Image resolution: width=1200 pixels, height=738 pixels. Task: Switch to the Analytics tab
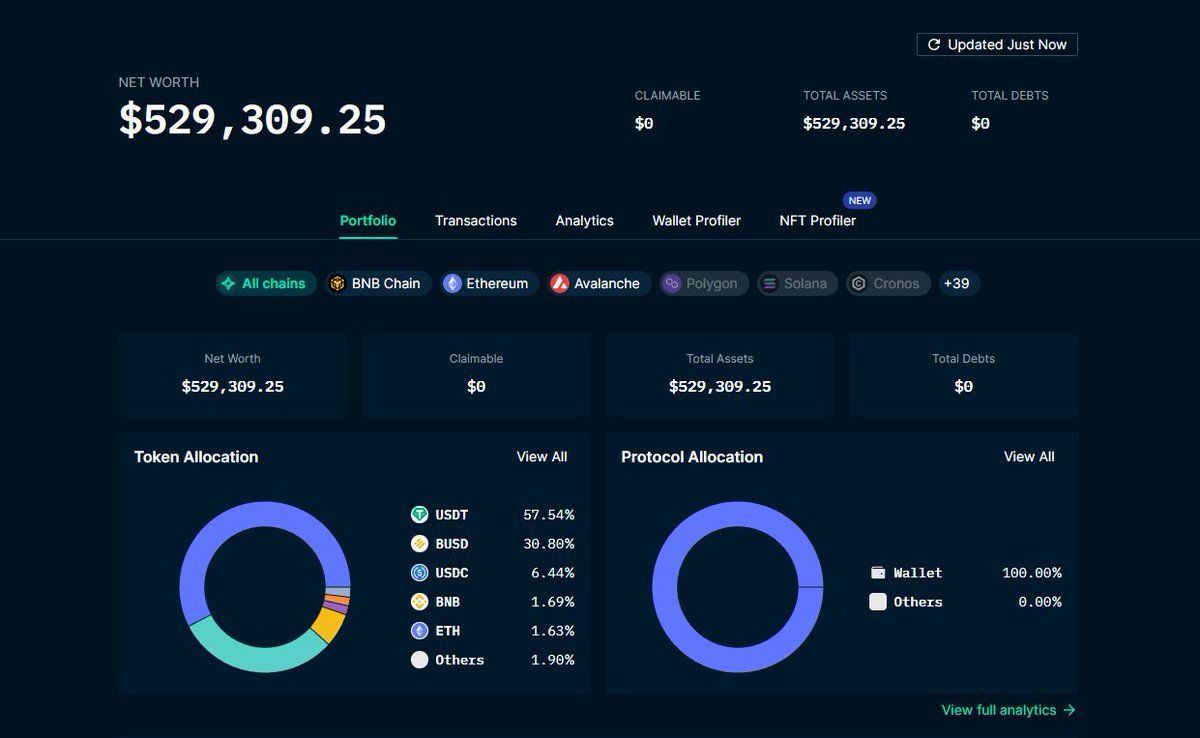click(585, 221)
